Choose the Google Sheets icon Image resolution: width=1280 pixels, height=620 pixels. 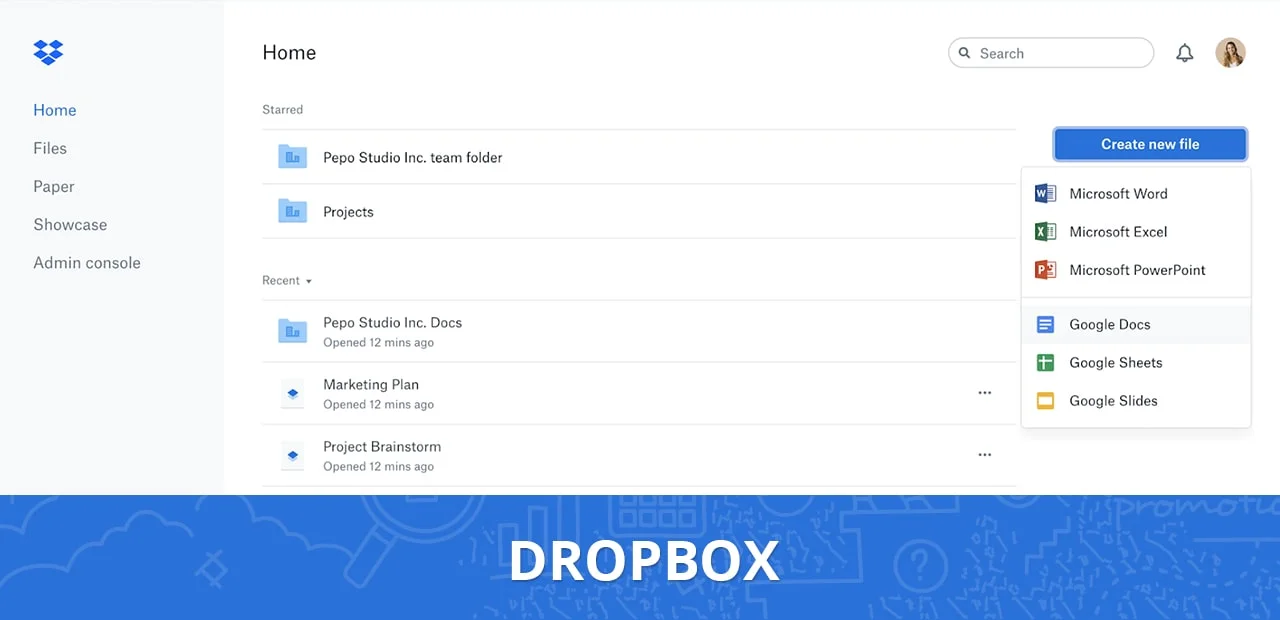point(1044,362)
